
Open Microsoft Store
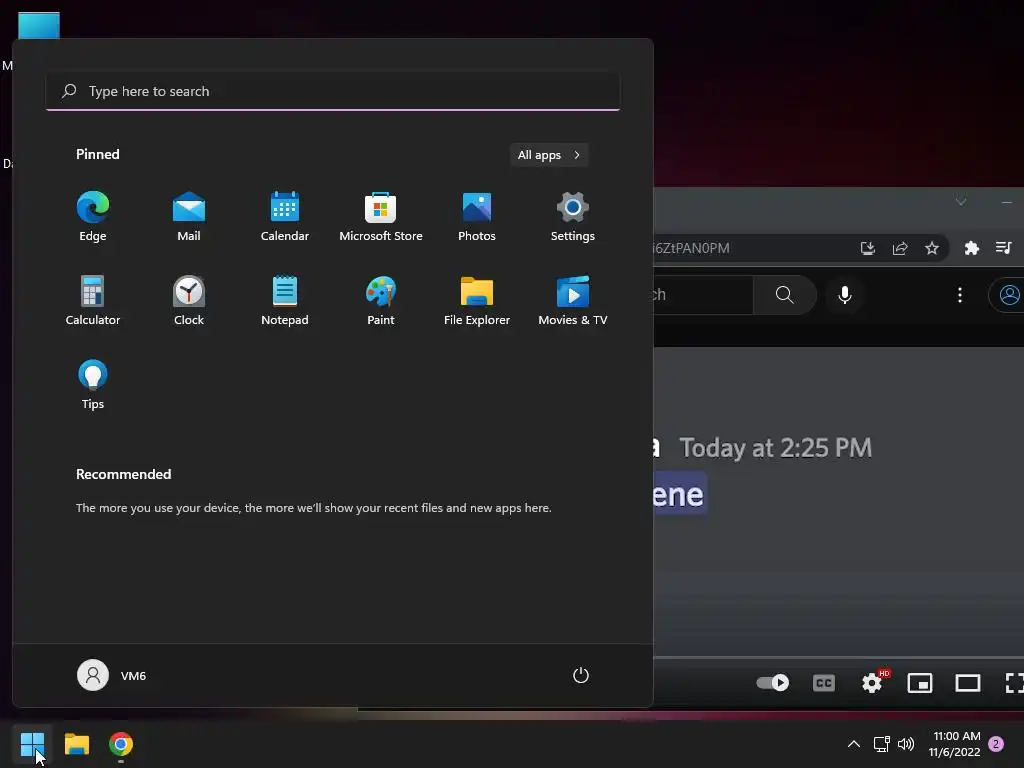381,217
